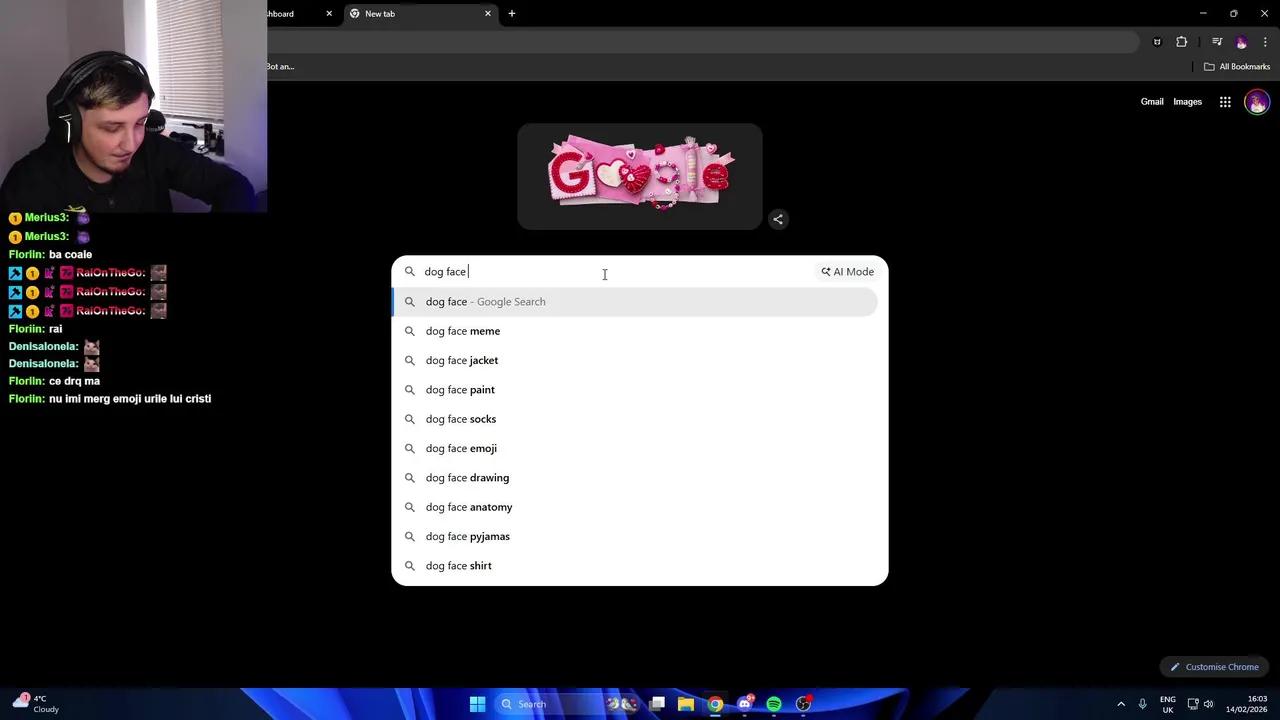Viewport: 1280px width, 720px height.
Task: Close the dashboard tab
Action: click(329, 14)
